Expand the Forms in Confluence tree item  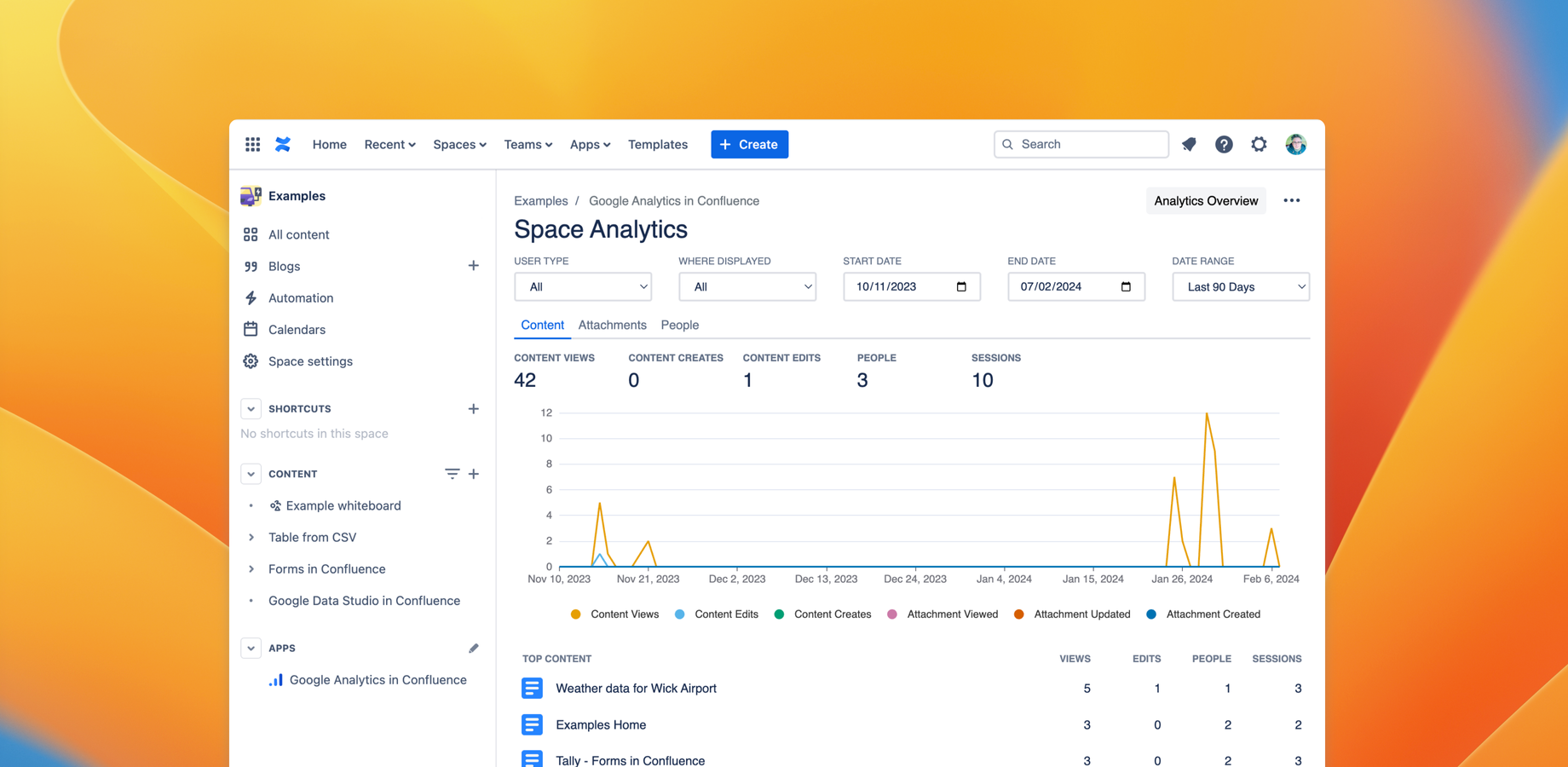[251, 569]
